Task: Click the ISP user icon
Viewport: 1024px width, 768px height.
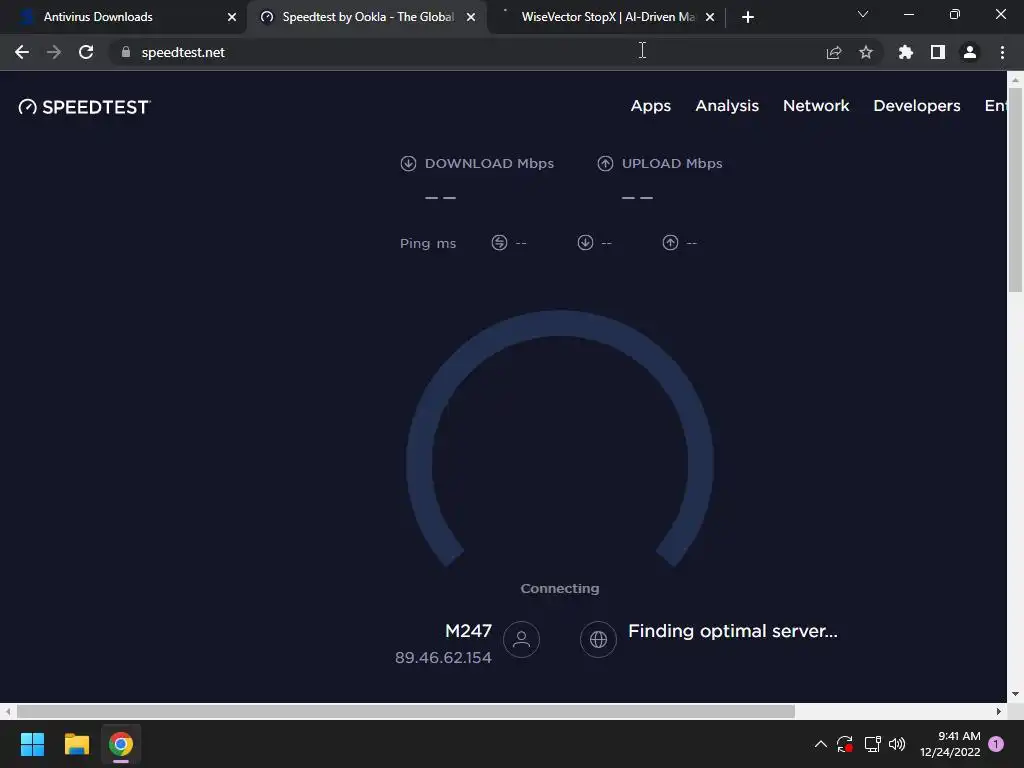Action: 521,639
